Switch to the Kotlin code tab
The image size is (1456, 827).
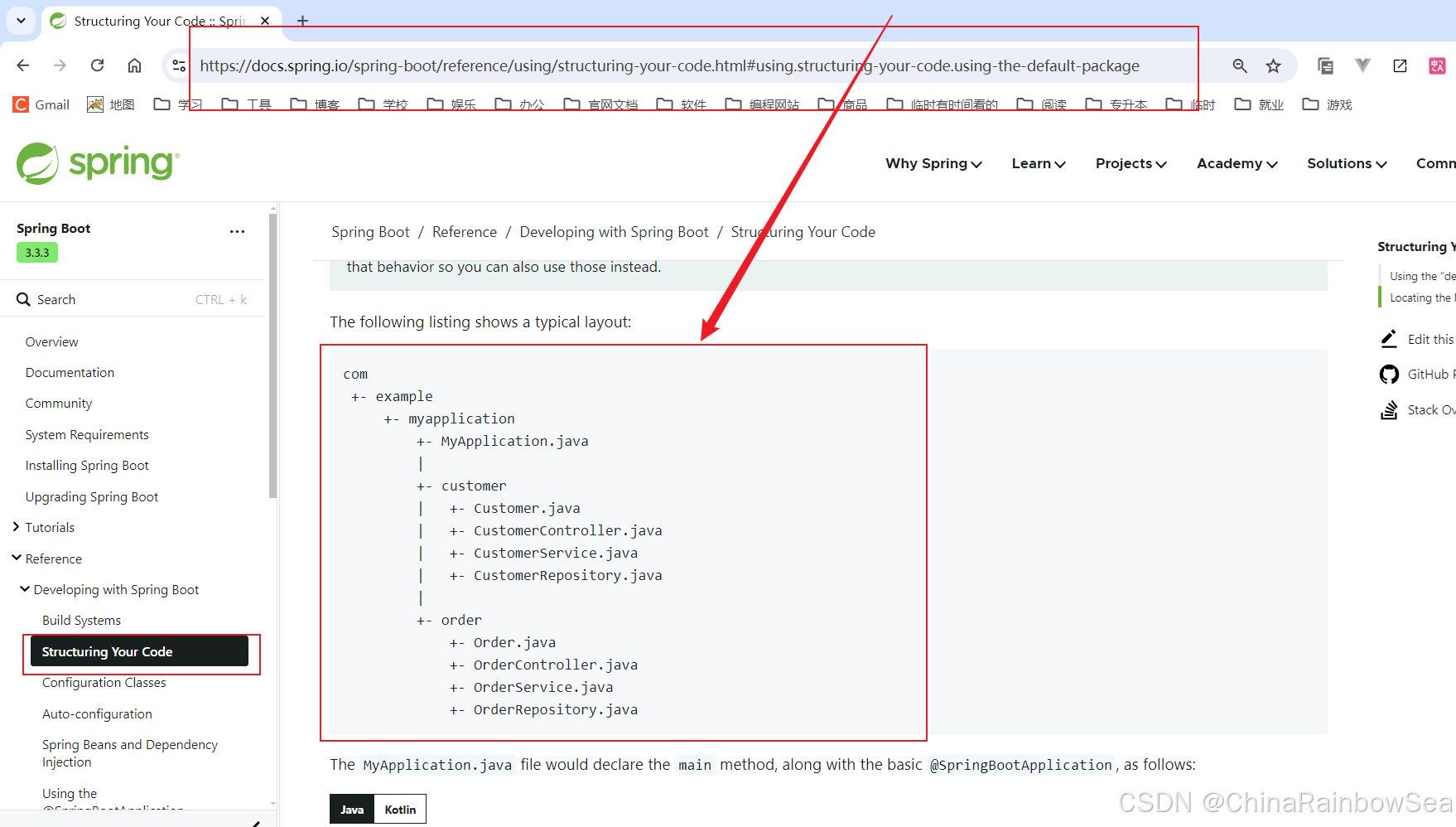coord(400,809)
